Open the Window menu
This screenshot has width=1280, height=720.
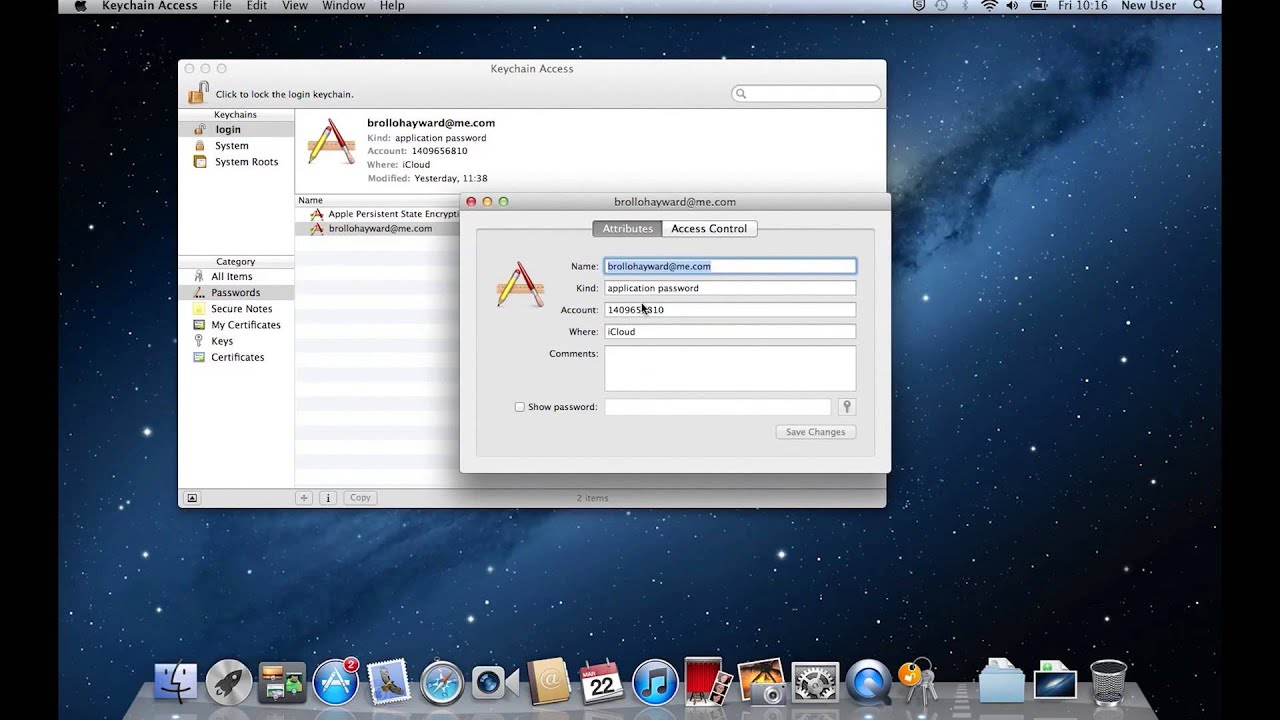coord(343,6)
